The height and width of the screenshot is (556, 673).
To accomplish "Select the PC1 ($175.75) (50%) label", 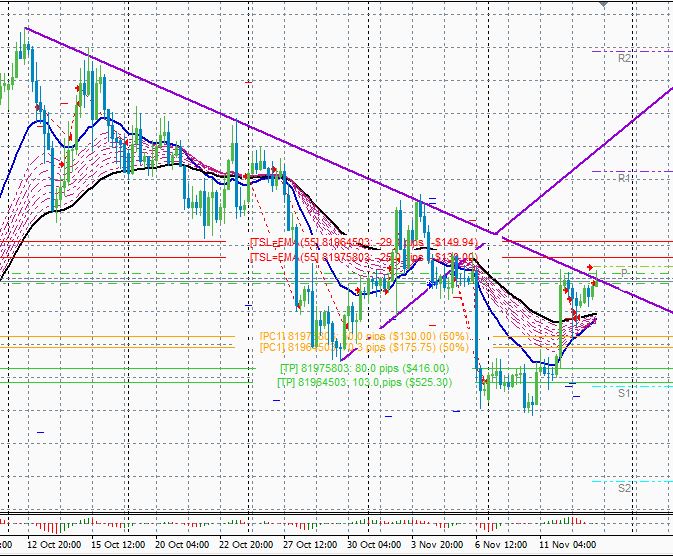I will pos(364,347).
